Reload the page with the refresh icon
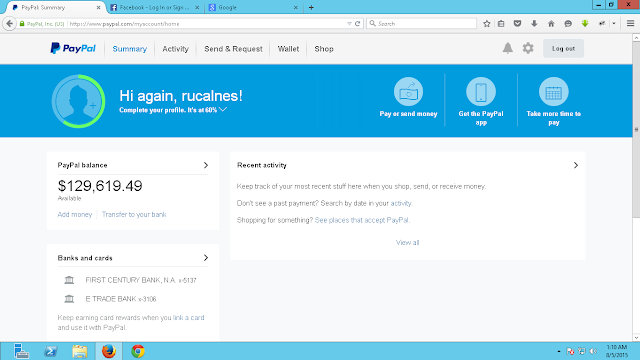 (358, 24)
